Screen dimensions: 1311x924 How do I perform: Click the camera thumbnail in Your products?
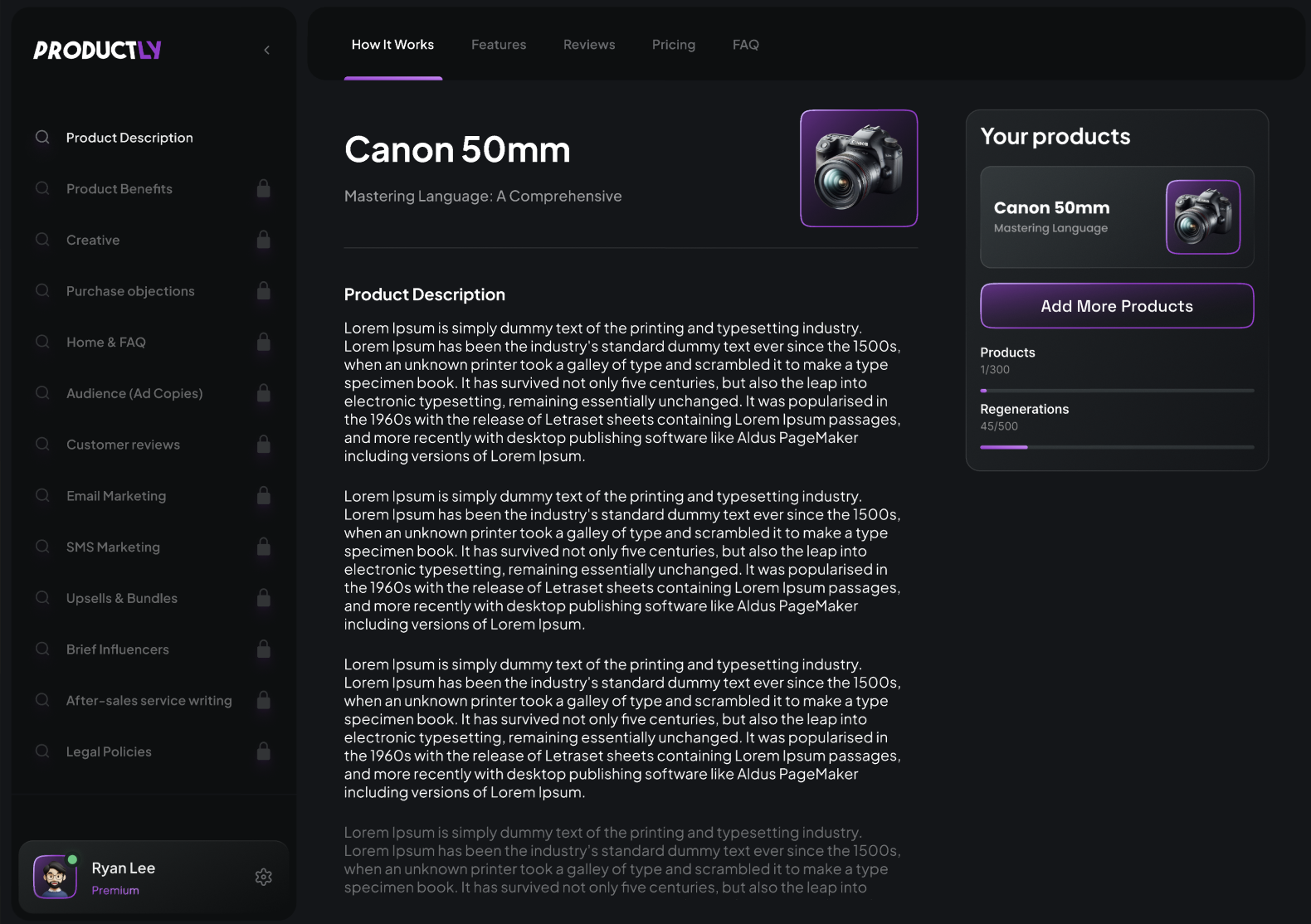coord(1203,217)
